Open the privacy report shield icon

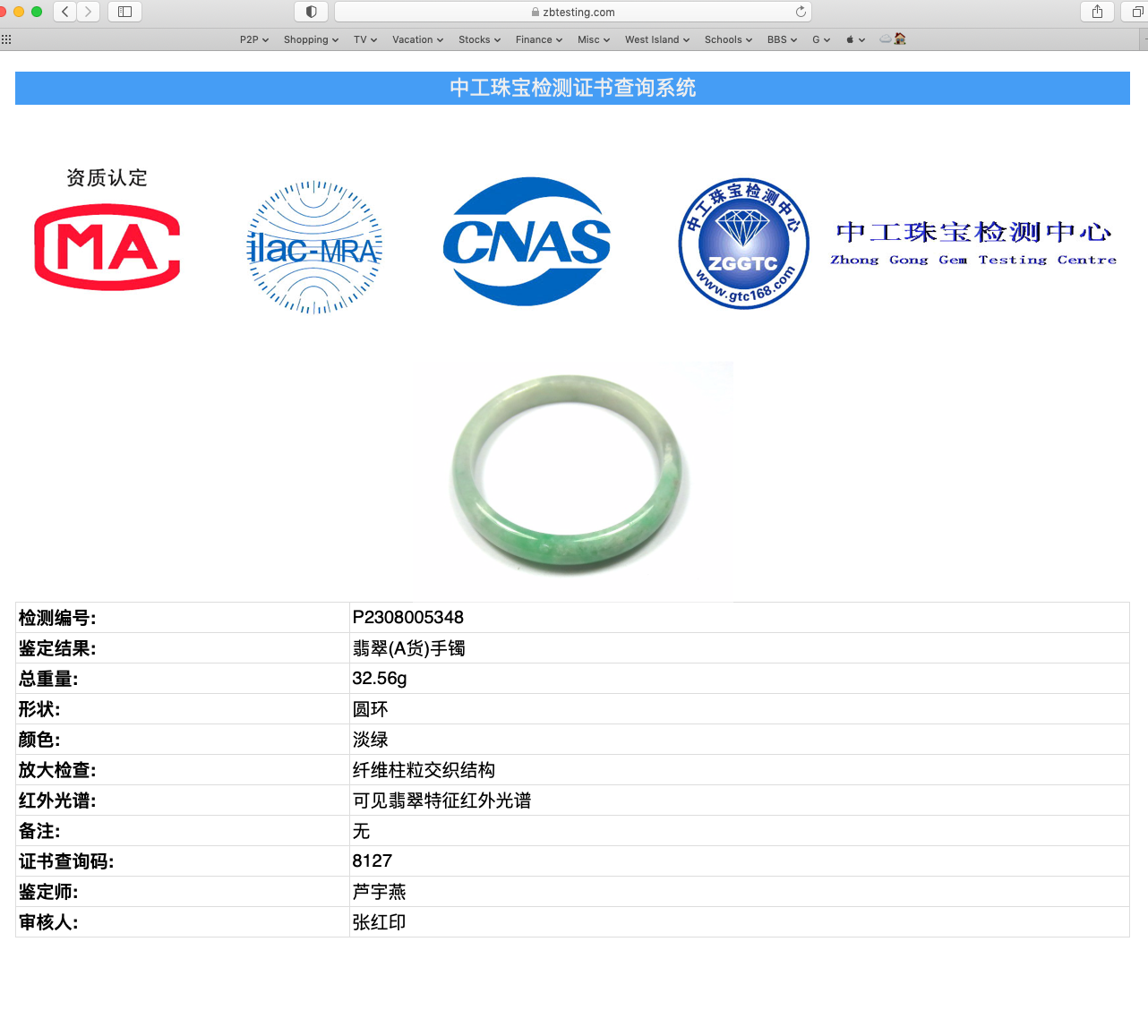(311, 12)
